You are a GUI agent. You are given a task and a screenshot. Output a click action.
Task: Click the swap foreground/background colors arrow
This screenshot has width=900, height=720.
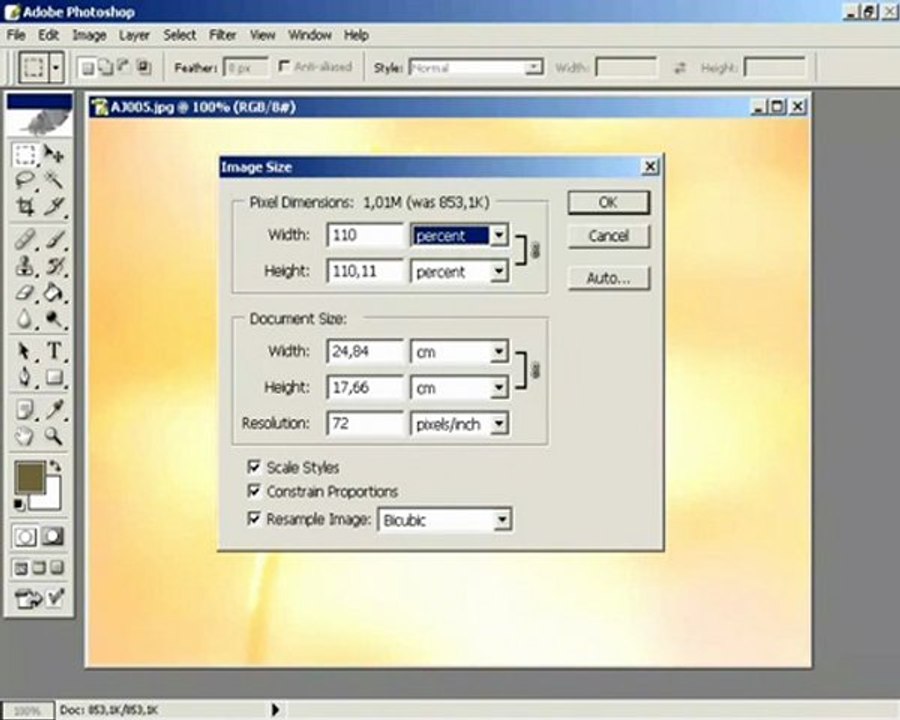click(56, 466)
